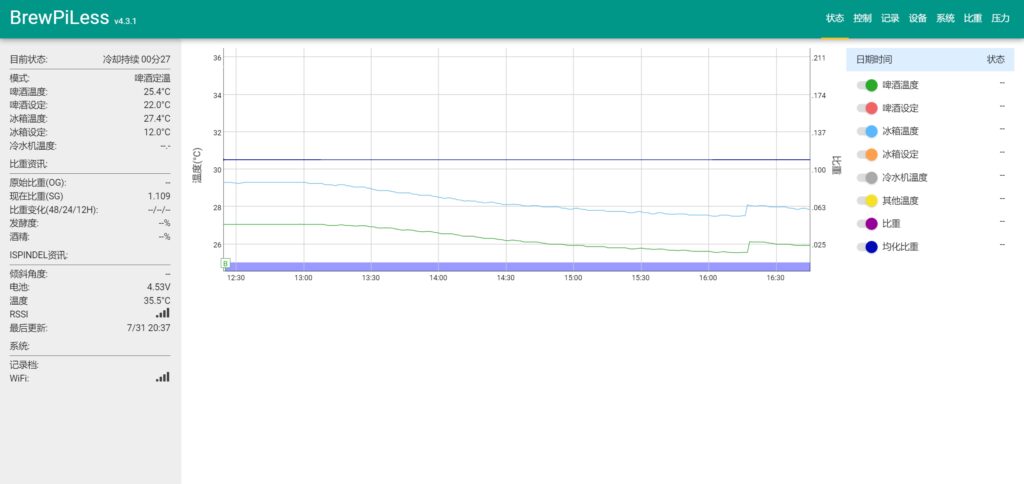Open the 系统 settings tab
Viewport: 1024px width, 484px height.
coord(945,19)
